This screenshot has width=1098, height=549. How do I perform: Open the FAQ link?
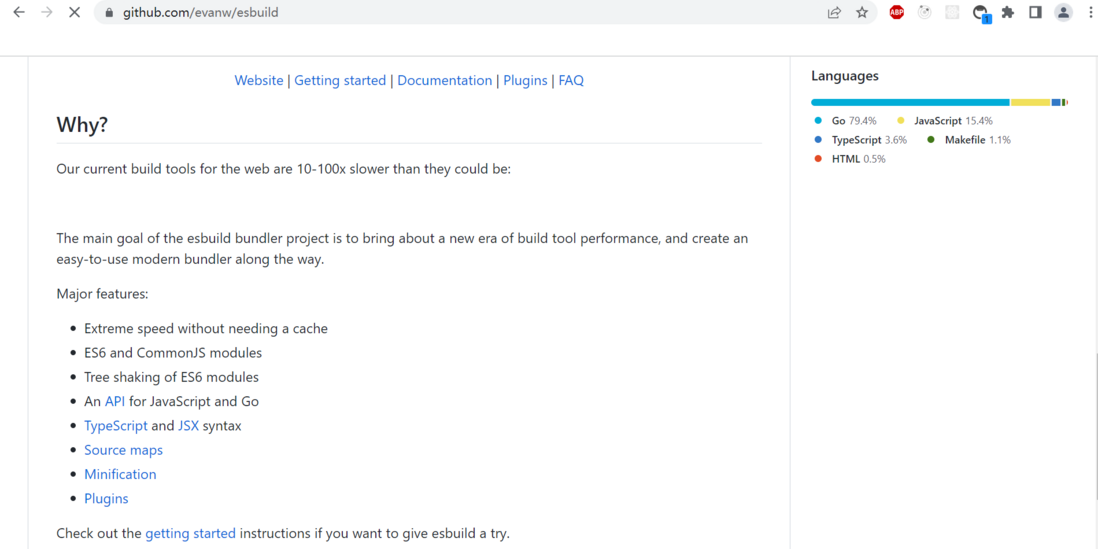(x=571, y=81)
